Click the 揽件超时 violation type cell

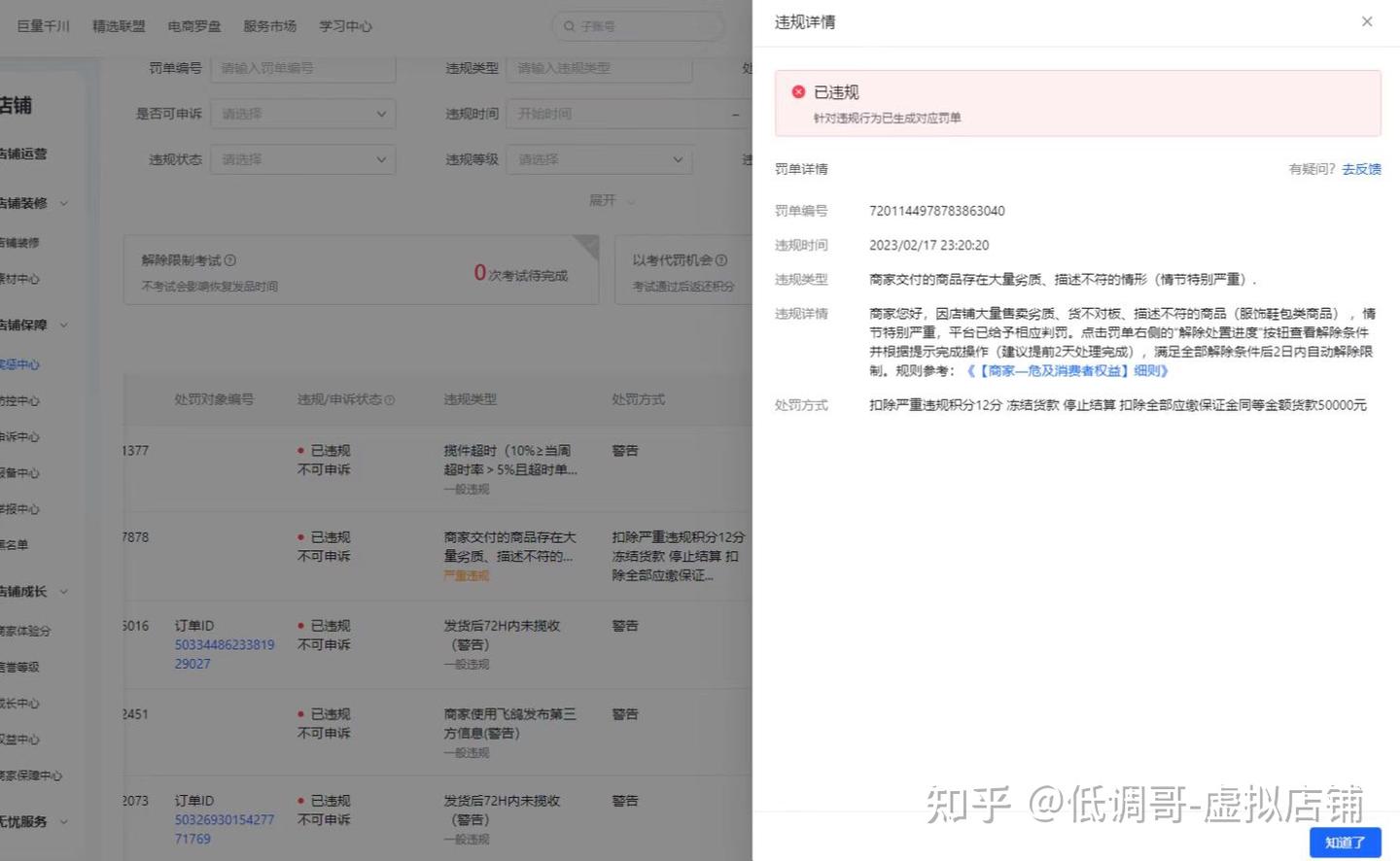(x=510, y=469)
